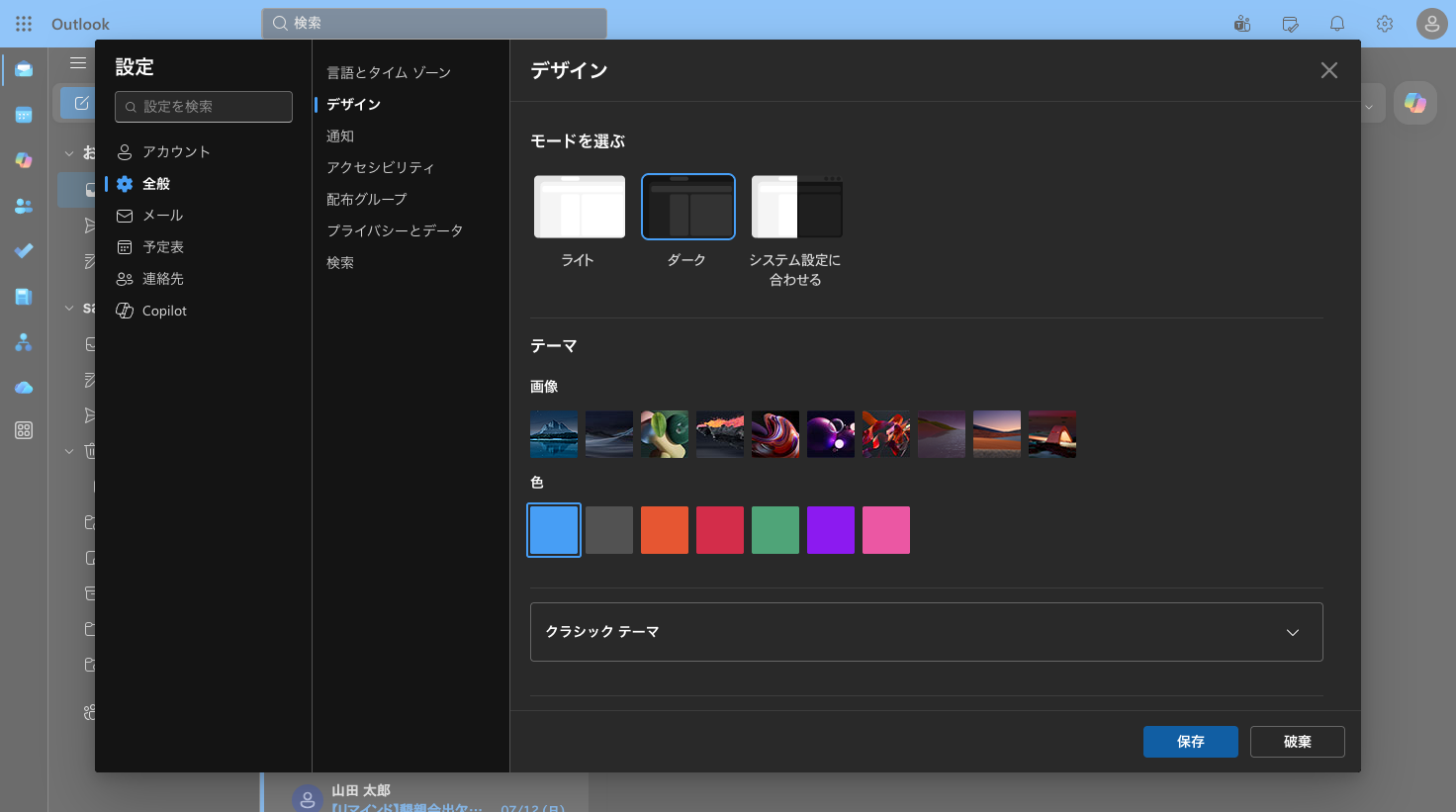The height and width of the screenshot is (812, 1456).
Task: Open account profile avatar
Action: (x=1432, y=24)
